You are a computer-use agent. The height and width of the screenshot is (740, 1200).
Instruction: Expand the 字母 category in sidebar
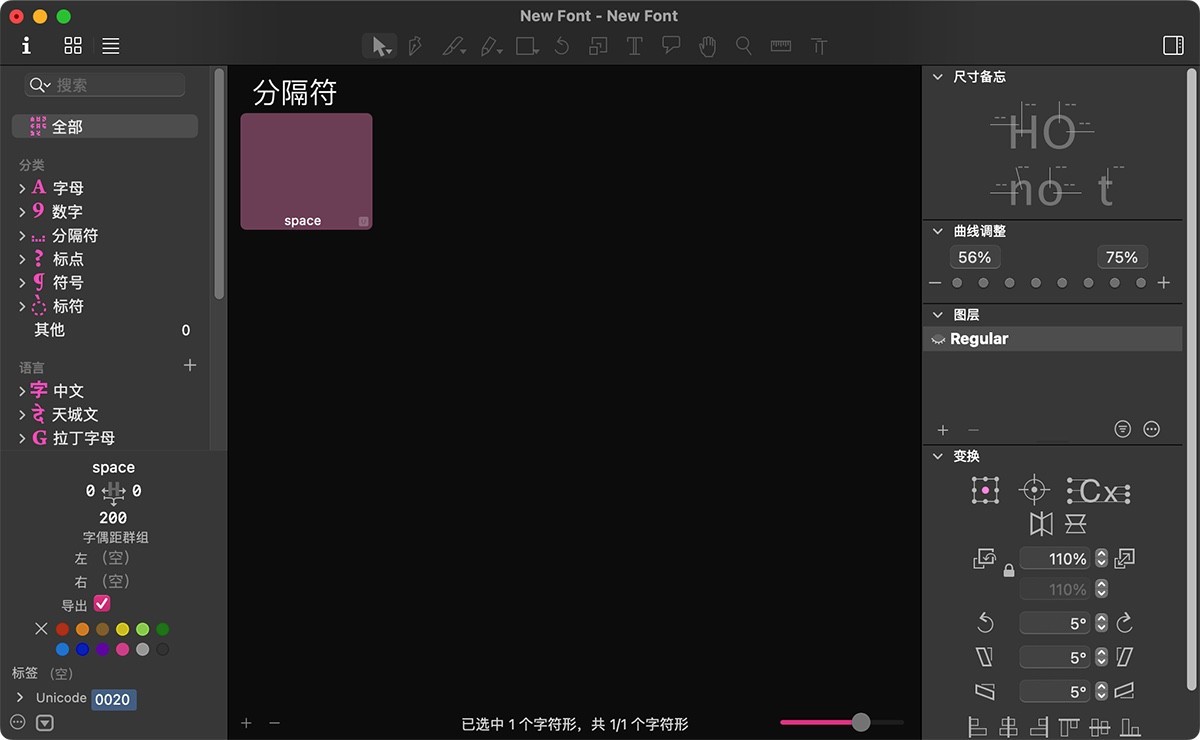tap(21, 188)
